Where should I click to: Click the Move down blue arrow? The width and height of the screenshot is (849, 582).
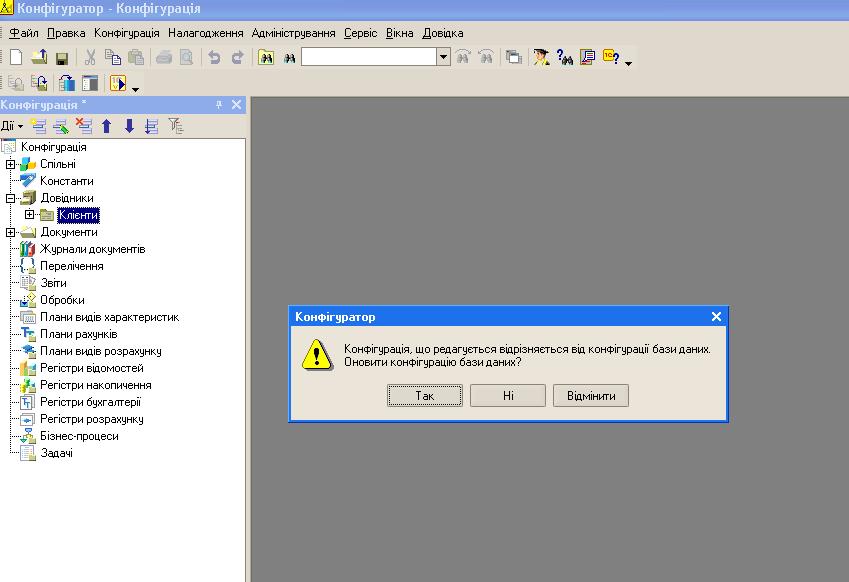coord(129,126)
